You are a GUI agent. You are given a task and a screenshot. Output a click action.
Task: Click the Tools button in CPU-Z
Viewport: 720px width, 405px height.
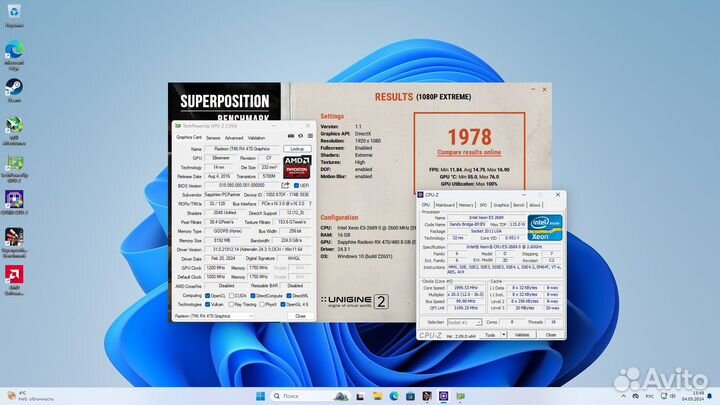490,335
